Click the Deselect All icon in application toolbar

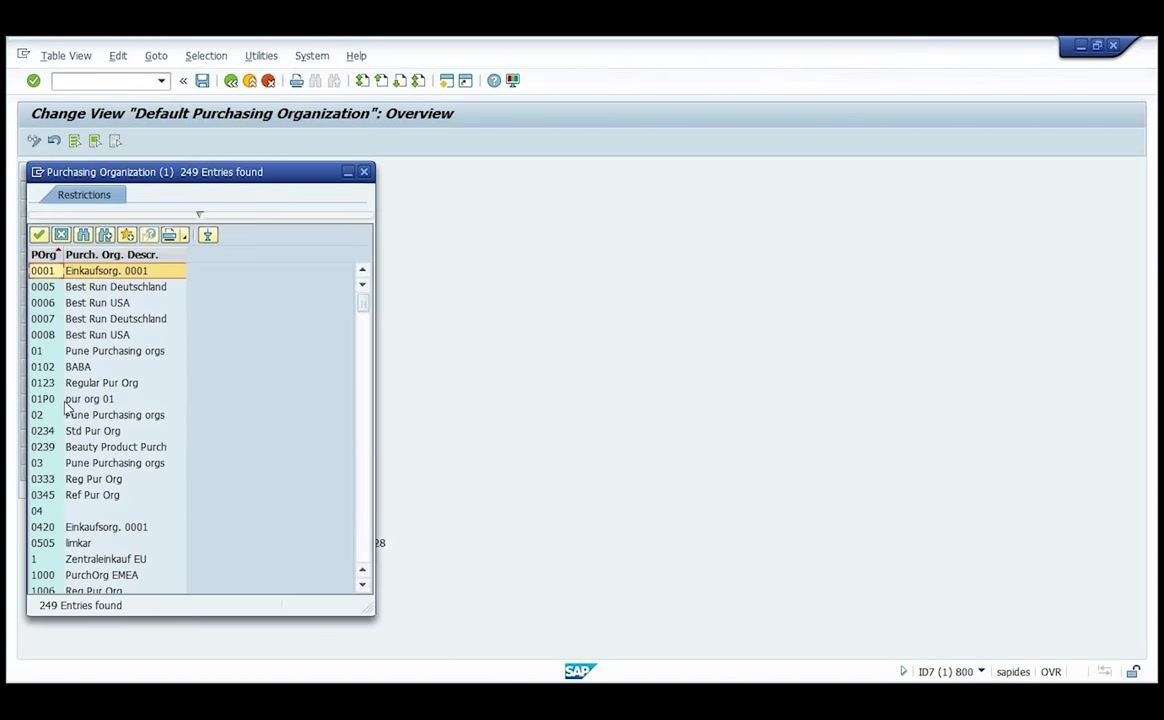coord(115,140)
